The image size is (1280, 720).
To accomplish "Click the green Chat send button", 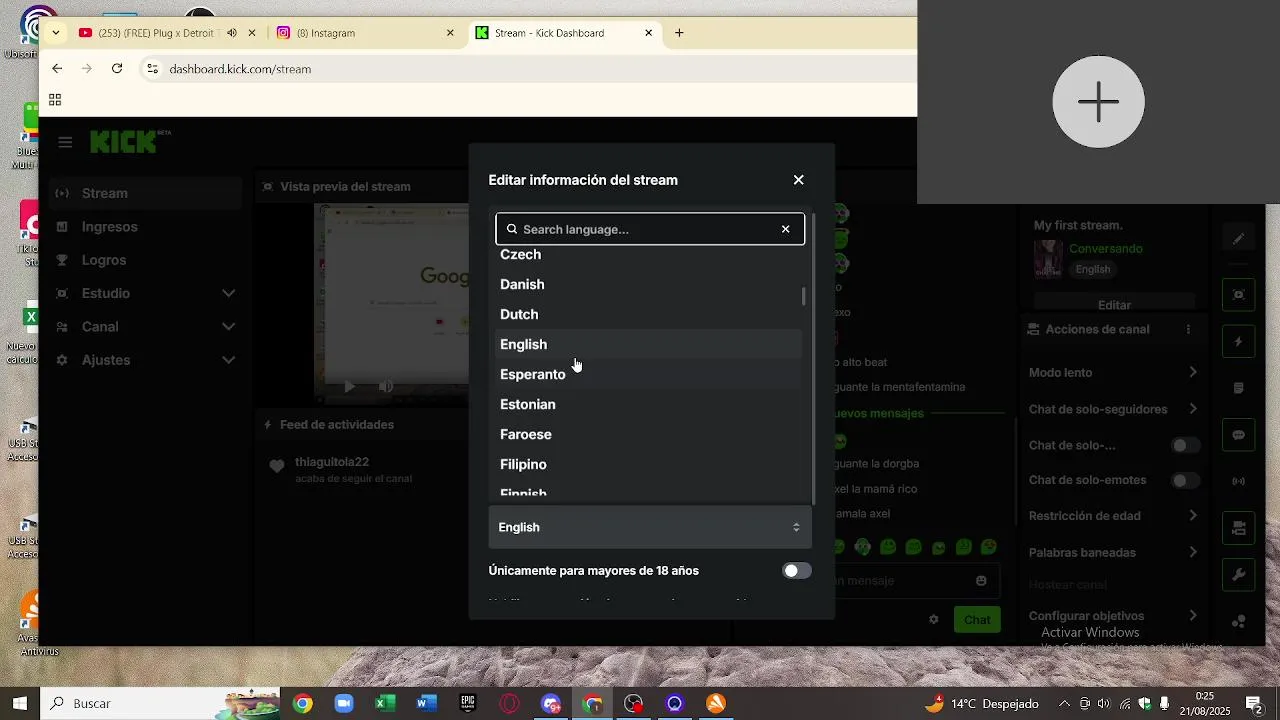I will [x=977, y=620].
